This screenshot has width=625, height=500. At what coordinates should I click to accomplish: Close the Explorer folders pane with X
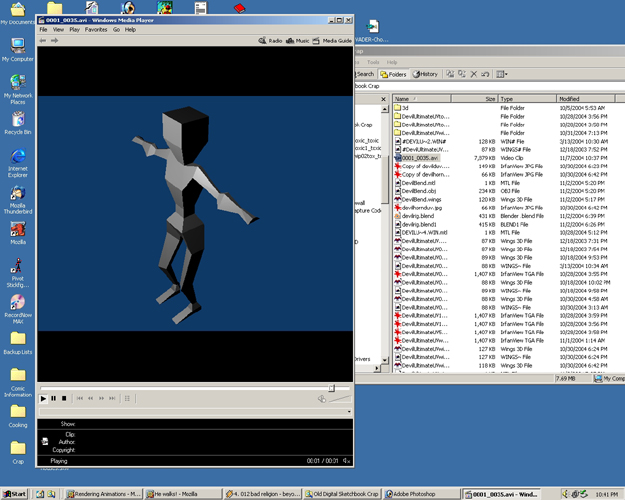[383, 99]
